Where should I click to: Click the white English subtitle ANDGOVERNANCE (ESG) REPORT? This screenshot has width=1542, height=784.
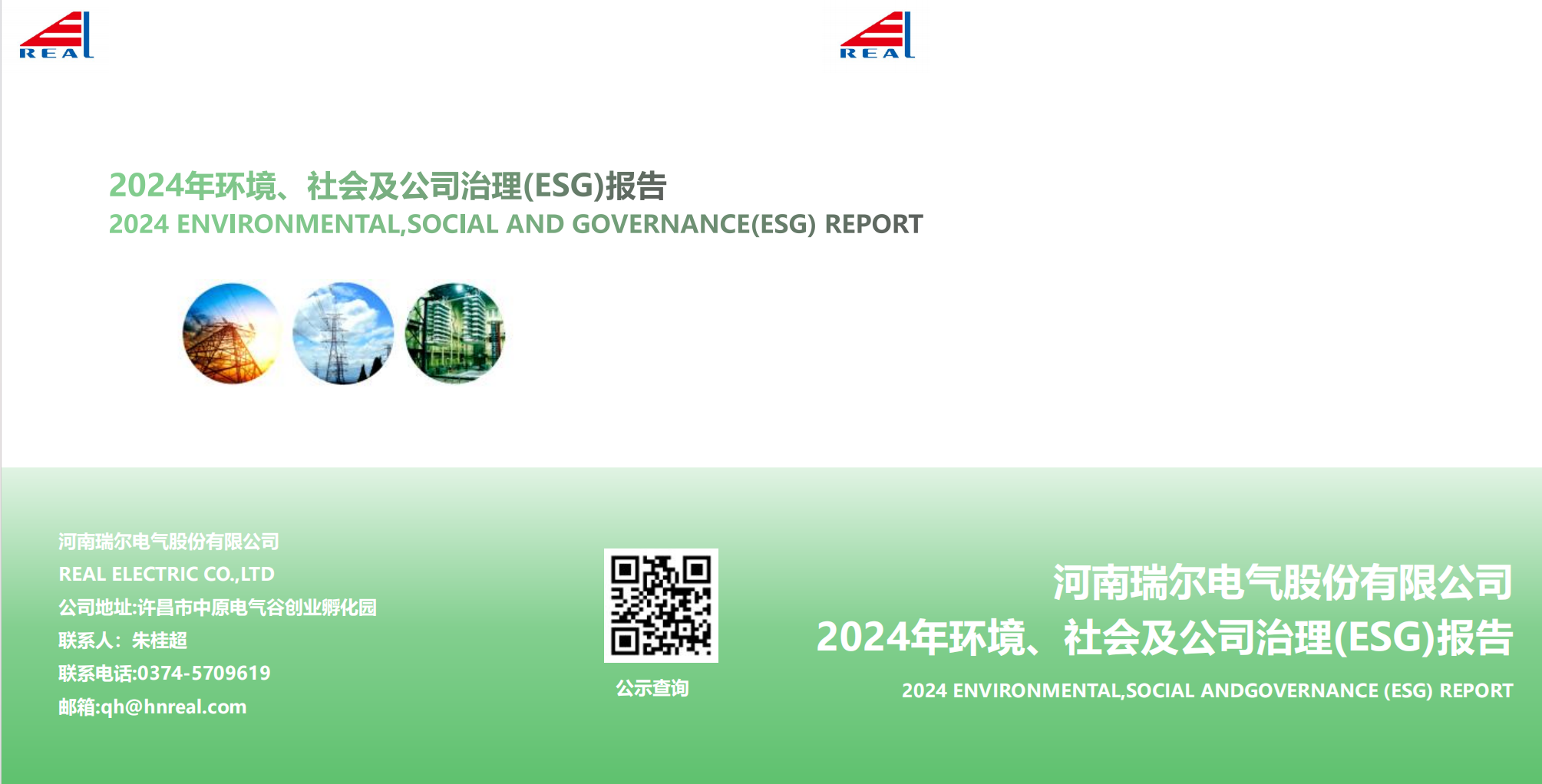tap(1357, 690)
